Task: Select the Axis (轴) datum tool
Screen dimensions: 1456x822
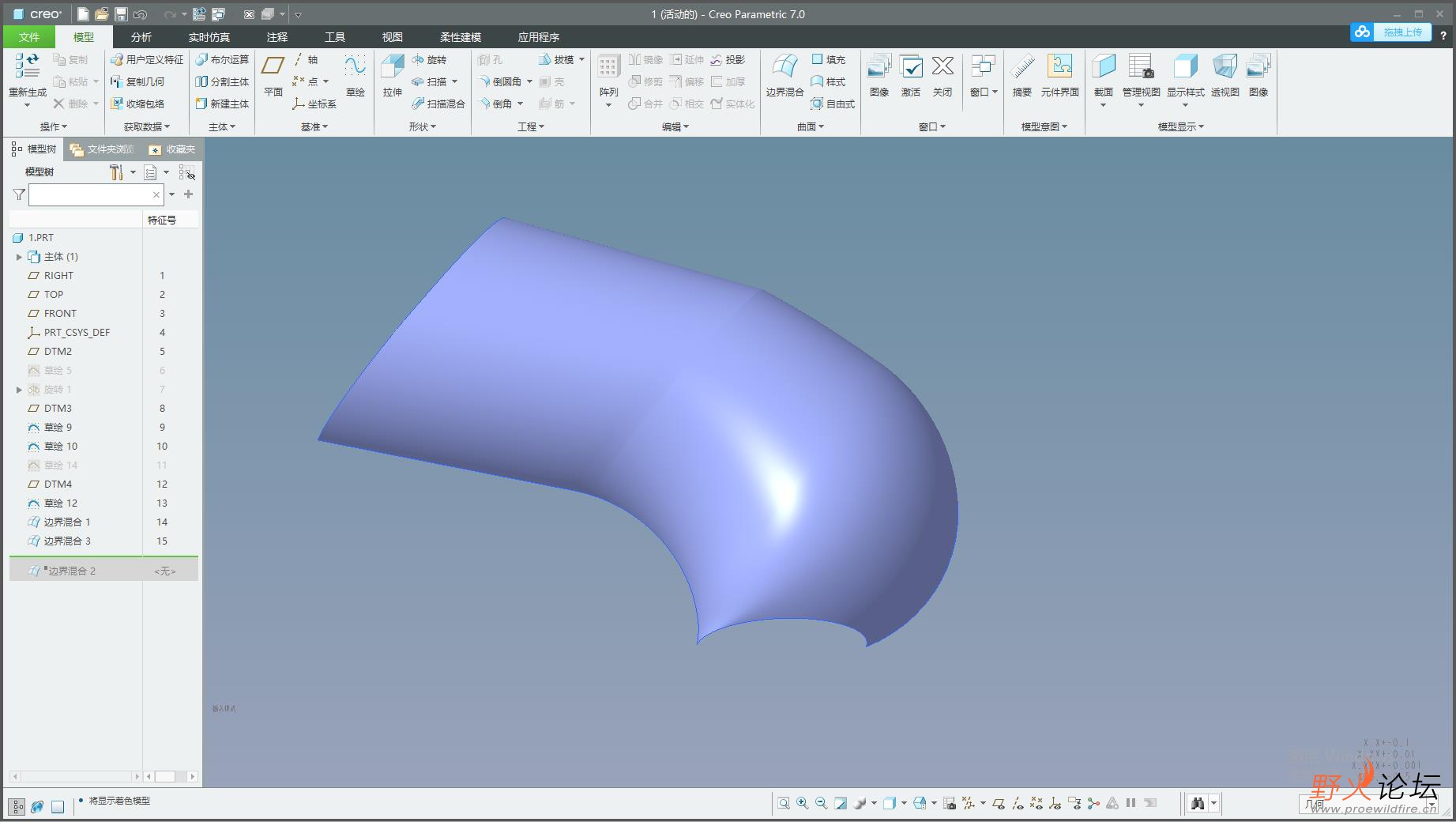Action: tap(305, 59)
